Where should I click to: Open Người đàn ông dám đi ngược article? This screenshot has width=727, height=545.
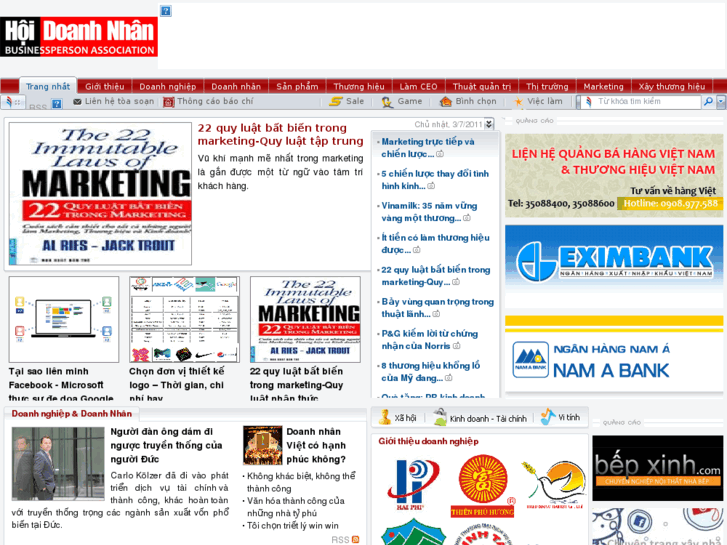(x=166, y=445)
